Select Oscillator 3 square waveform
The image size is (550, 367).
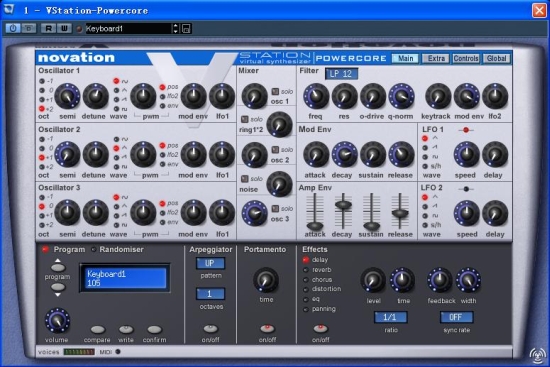[x=116, y=225]
